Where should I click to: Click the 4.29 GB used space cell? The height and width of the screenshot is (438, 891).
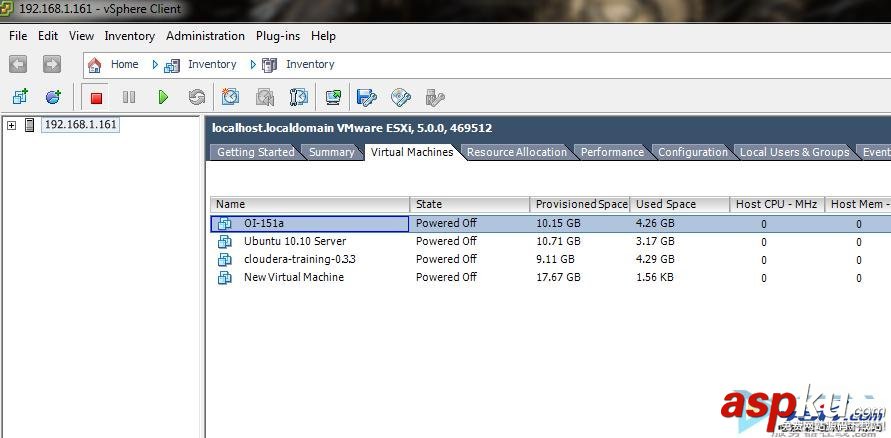click(655, 260)
